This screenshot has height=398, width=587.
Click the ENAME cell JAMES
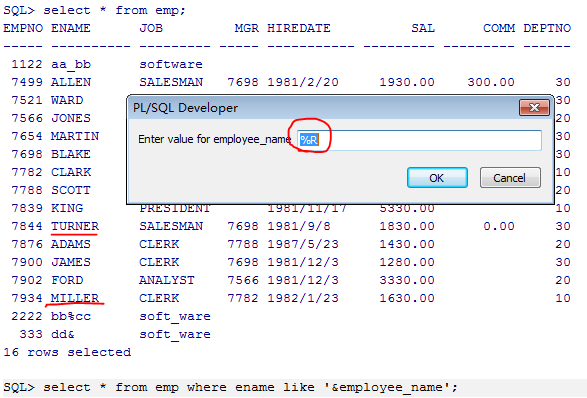tap(71, 262)
